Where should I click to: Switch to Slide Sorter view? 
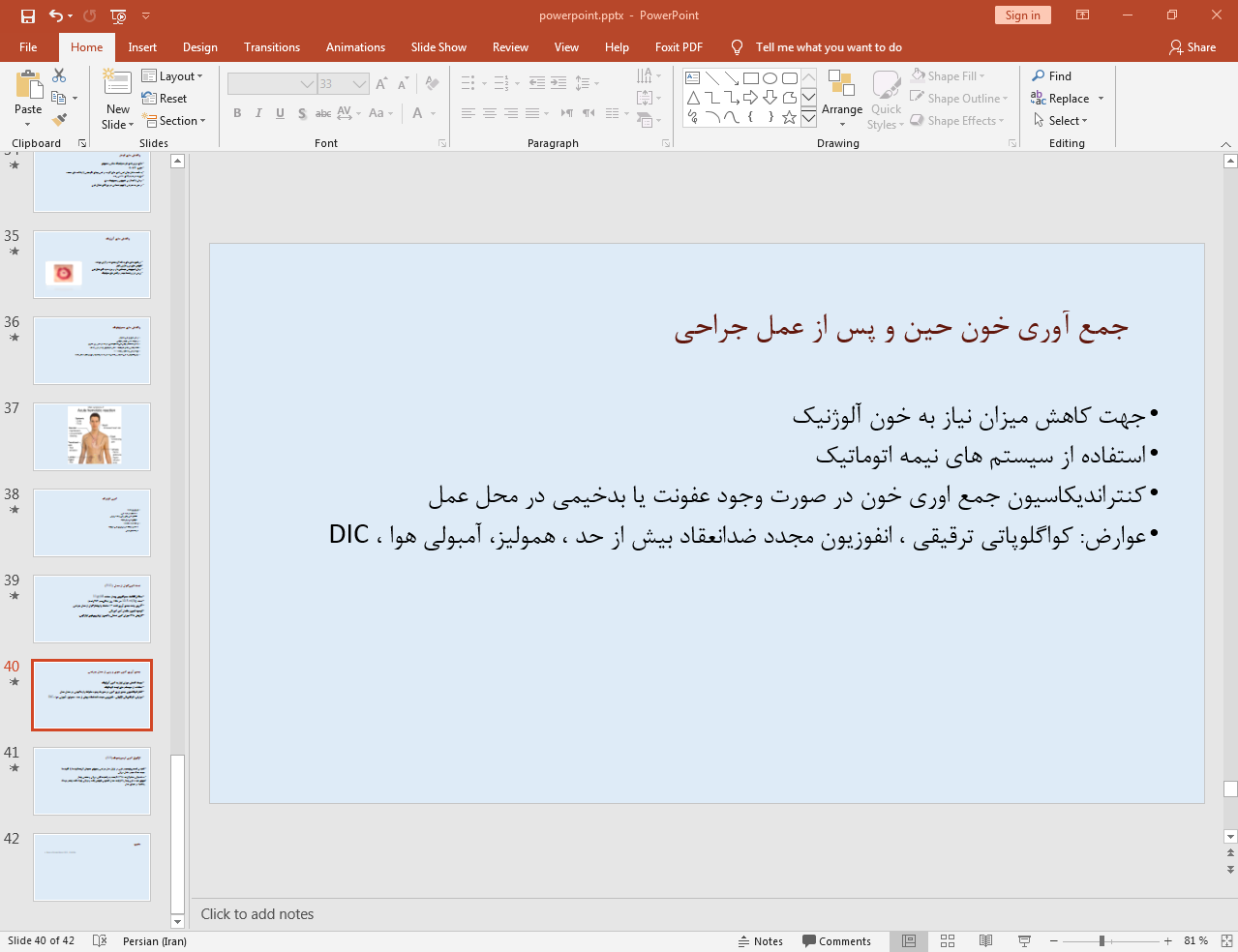[948, 940]
